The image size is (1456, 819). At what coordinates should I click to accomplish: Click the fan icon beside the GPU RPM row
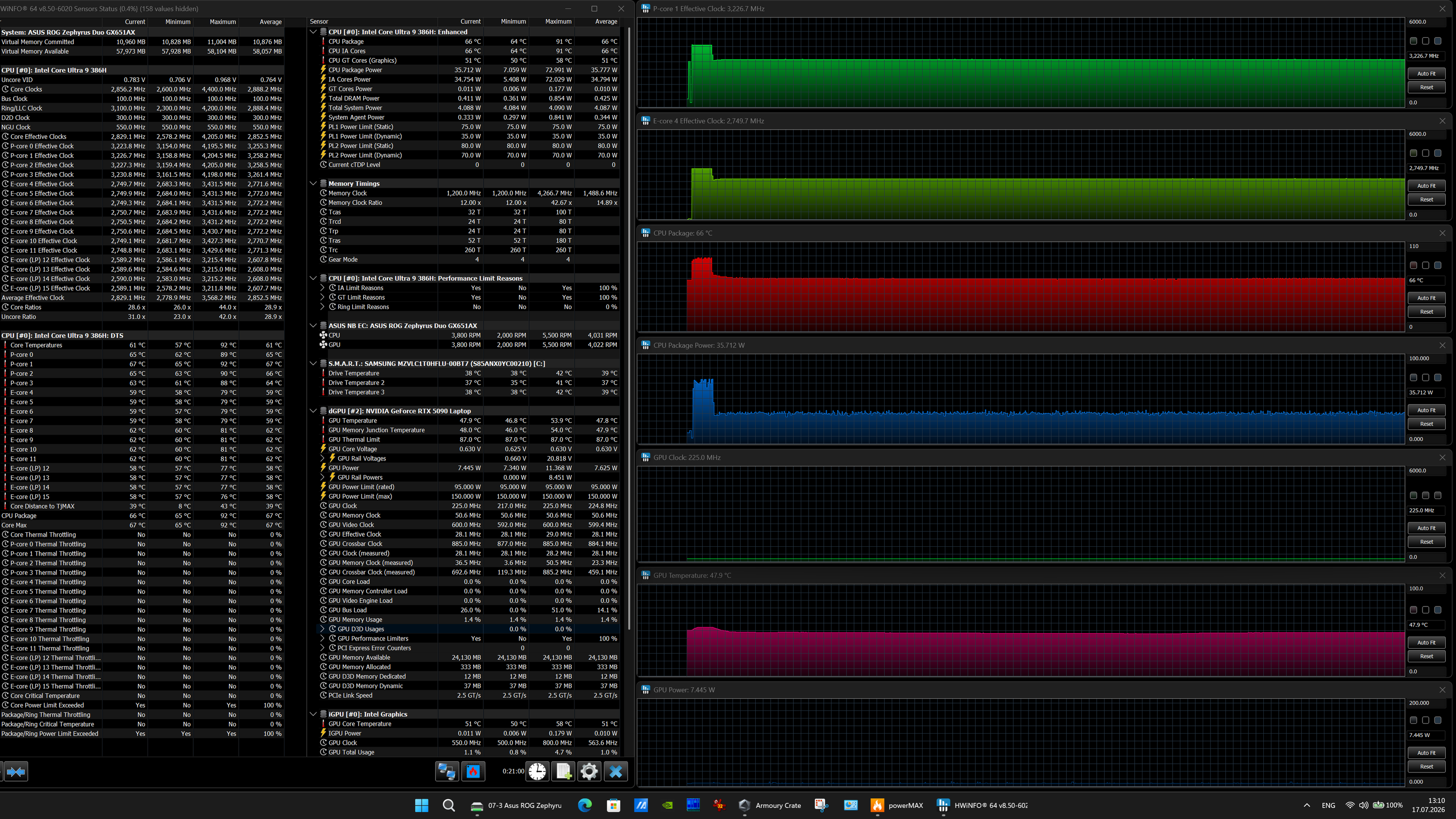tap(323, 345)
